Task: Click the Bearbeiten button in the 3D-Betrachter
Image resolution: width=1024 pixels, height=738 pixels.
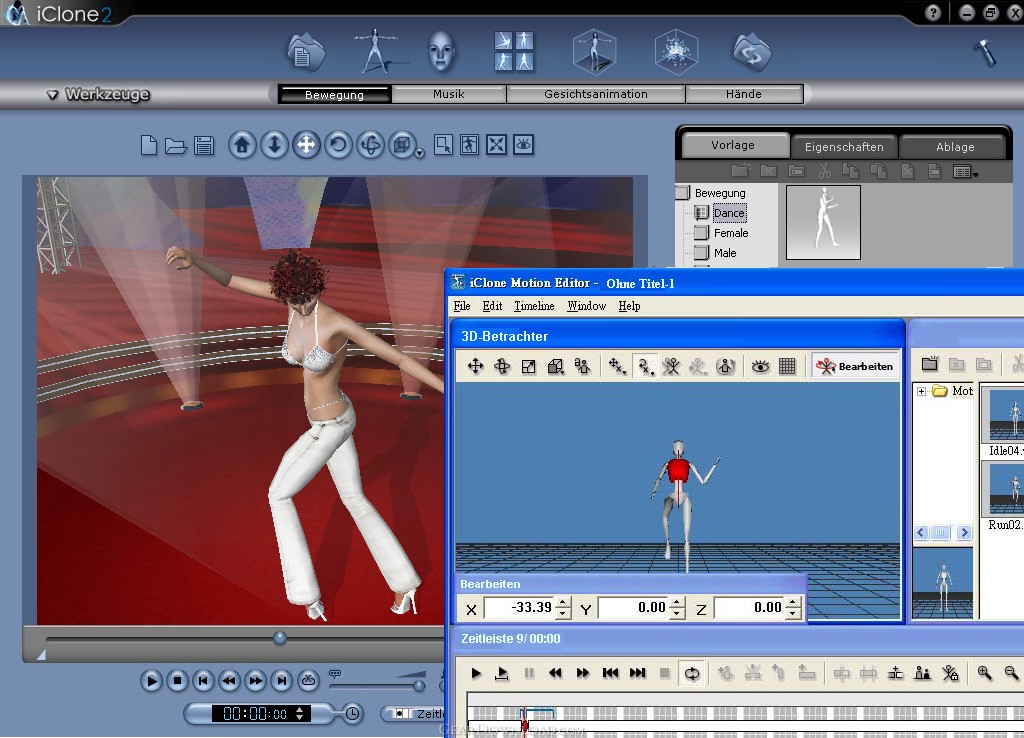Action: coord(857,366)
